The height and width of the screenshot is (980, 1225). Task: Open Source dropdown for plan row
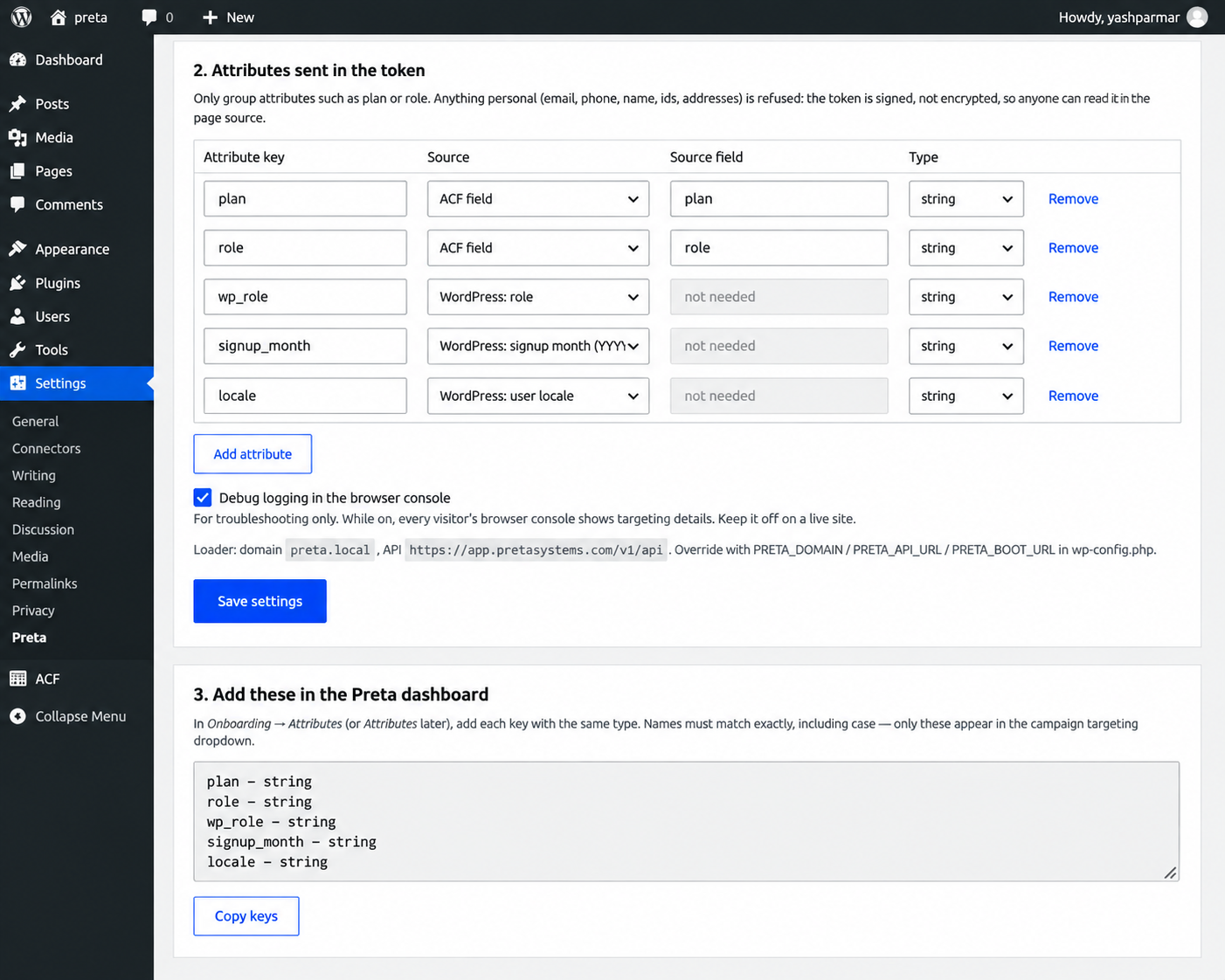(538, 199)
